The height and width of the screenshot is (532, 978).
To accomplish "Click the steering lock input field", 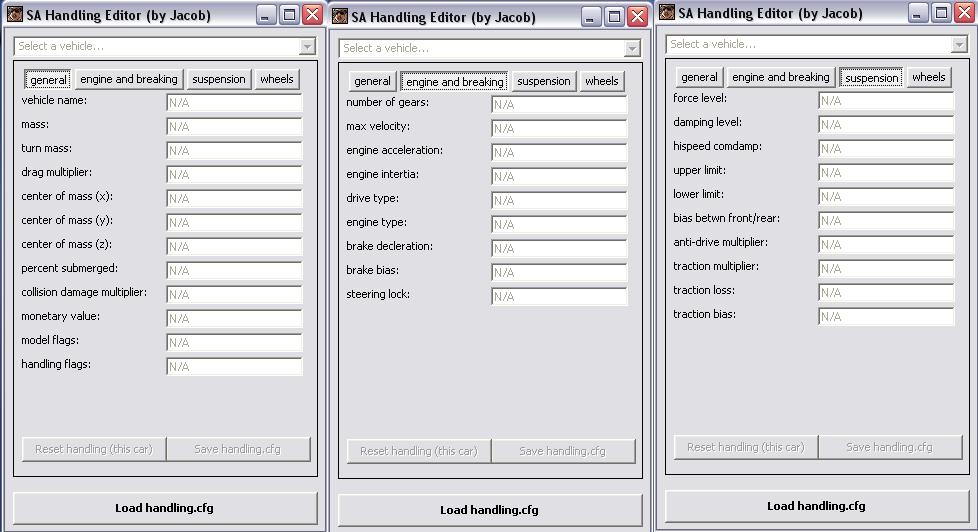I will [559, 296].
